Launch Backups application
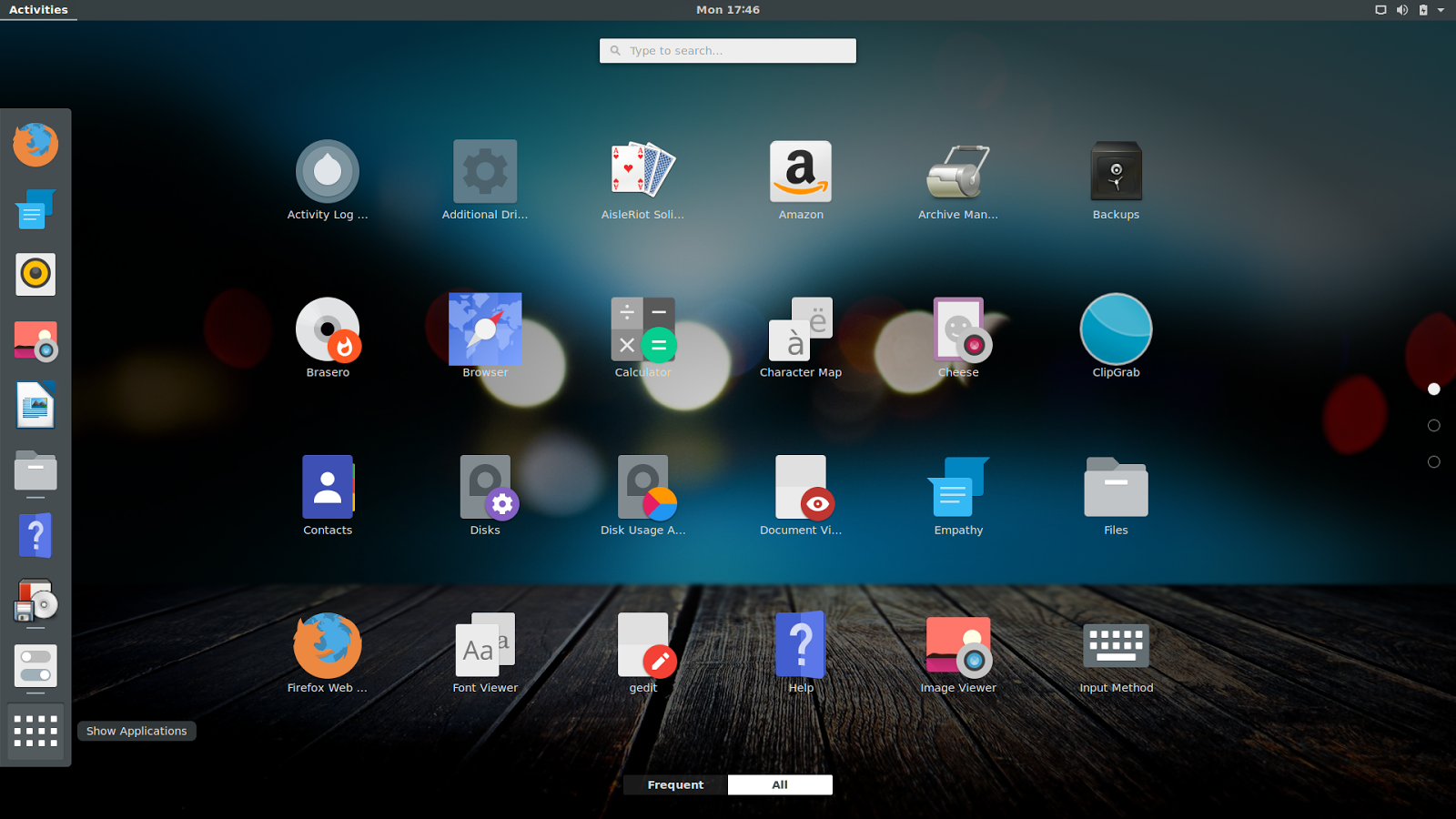The image size is (1456, 819). [x=1116, y=180]
